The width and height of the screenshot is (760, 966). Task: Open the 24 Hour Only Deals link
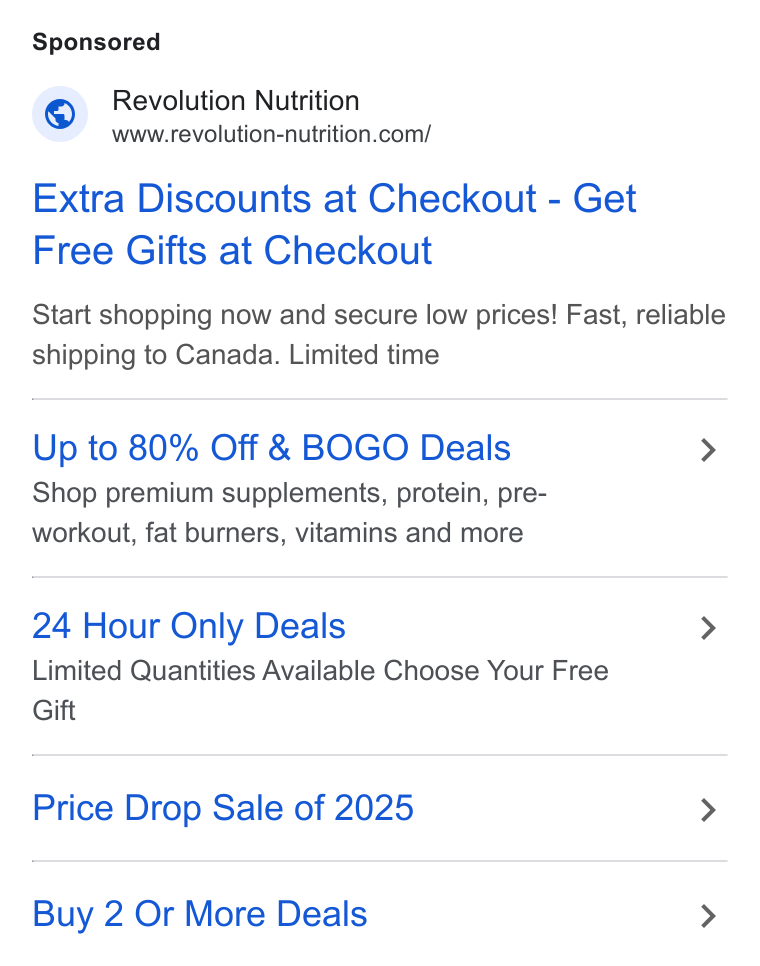(x=188, y=626)
